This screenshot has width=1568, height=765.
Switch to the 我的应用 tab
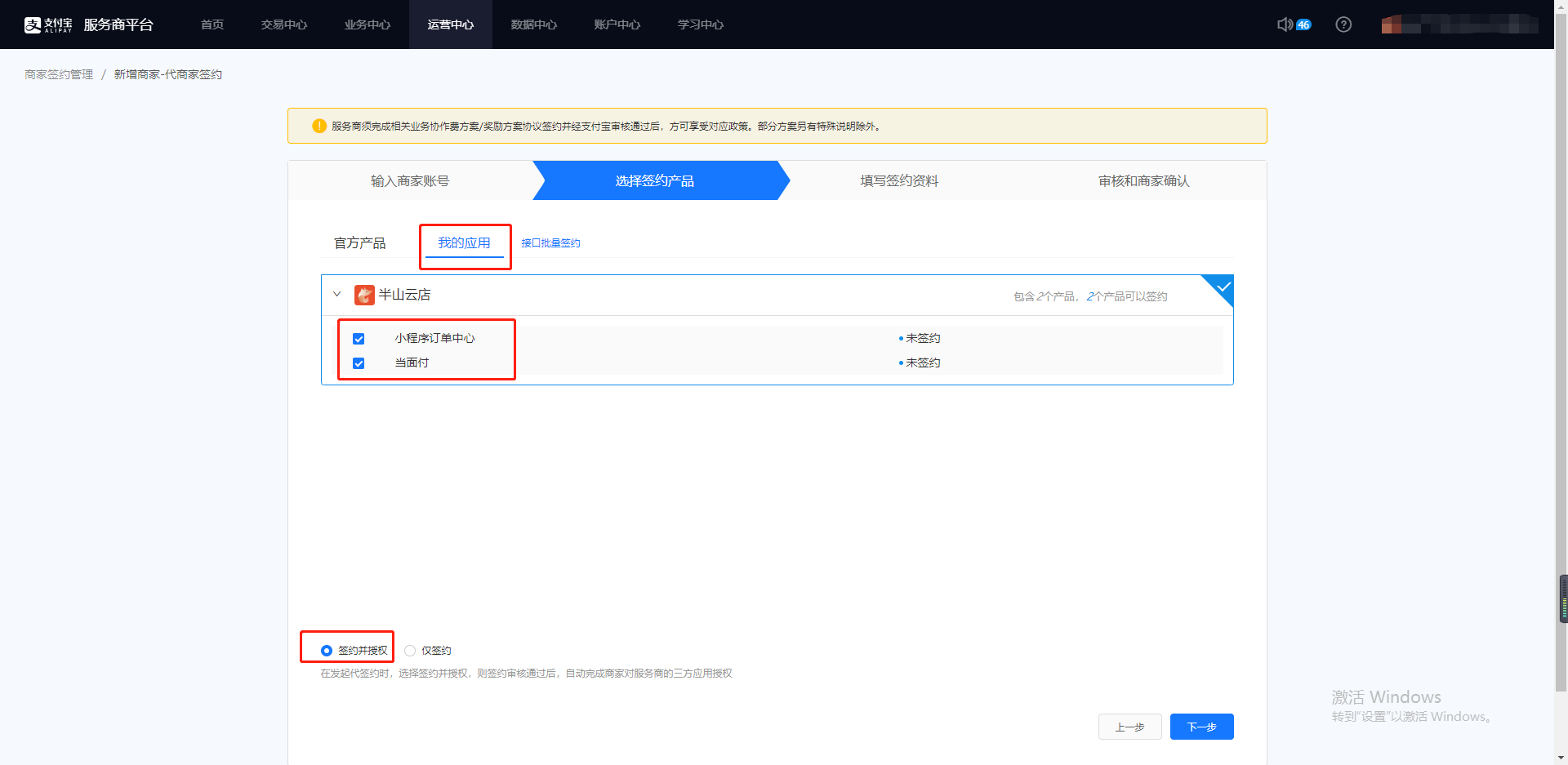(x=464, y=243)
